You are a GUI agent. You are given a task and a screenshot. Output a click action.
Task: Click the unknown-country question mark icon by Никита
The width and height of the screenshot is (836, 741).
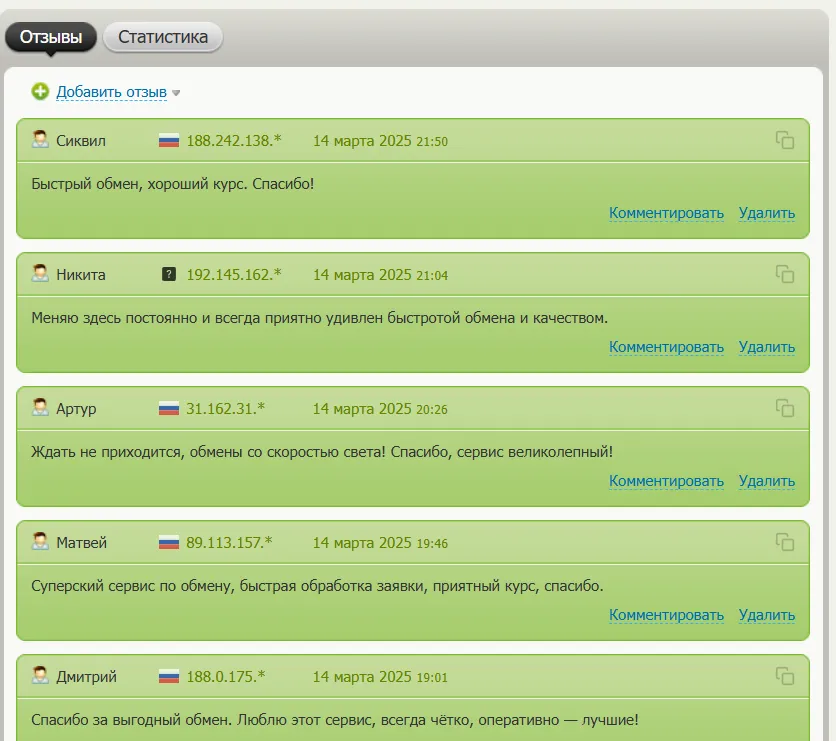pos(168,275)
